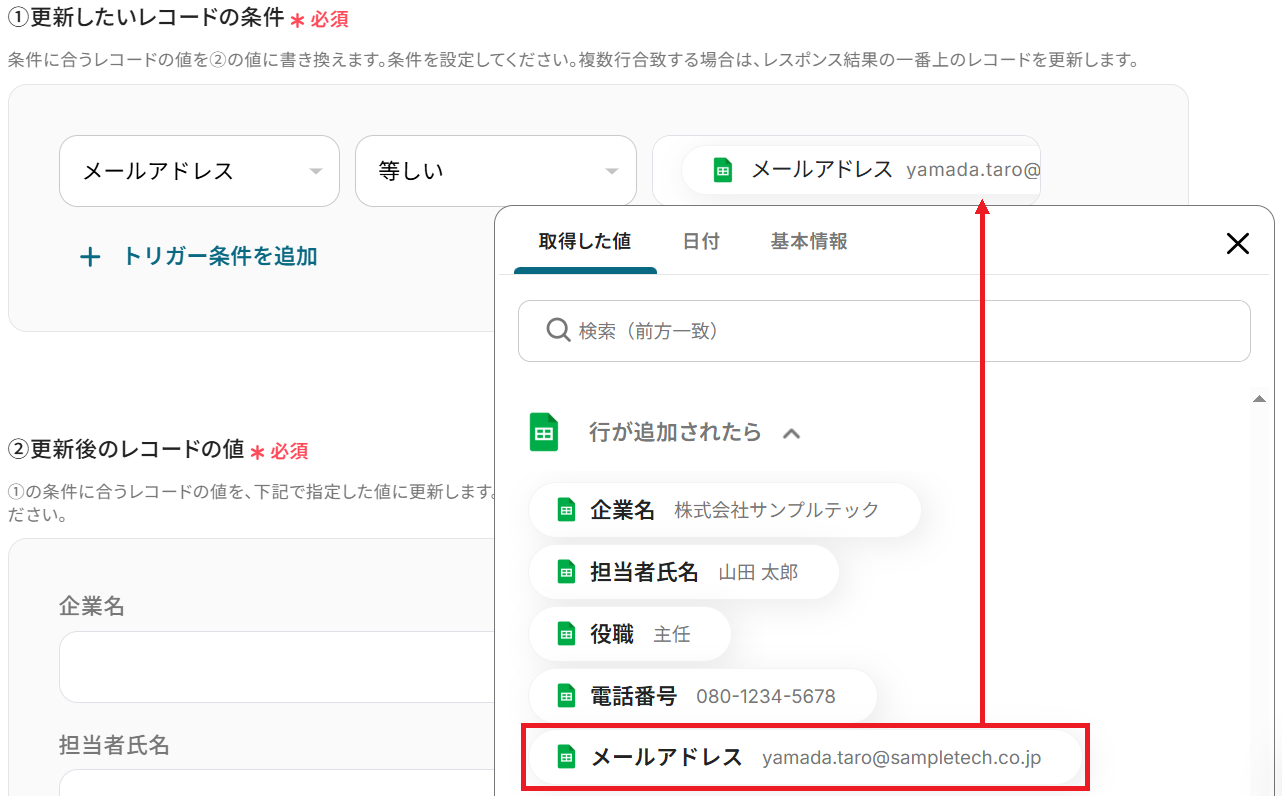The width and height of the screenshot is (1282, 796).
Task: Collapse the 行が追加されたら section chevron
Action: (791, 433)
